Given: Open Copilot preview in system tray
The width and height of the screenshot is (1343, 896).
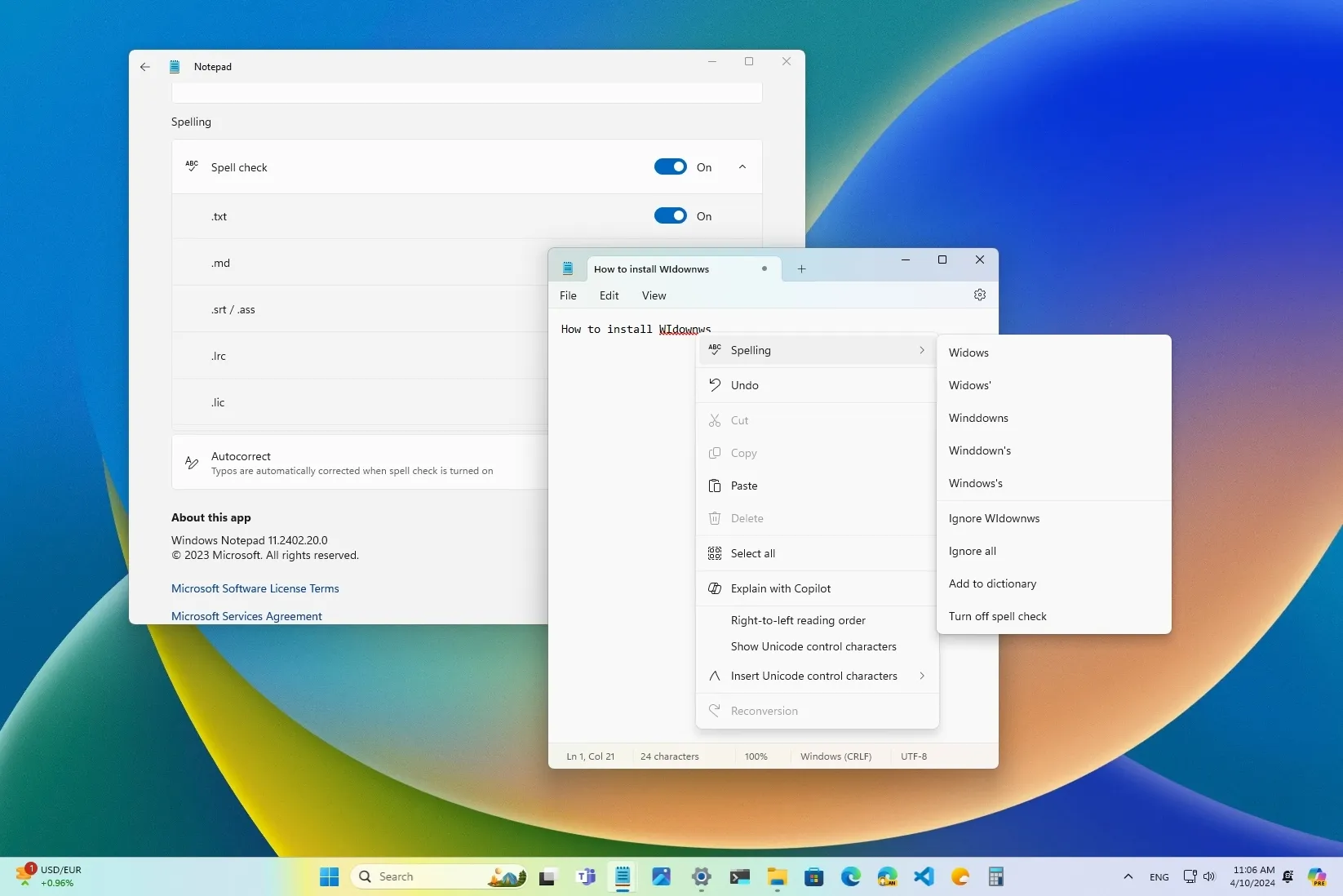Looking at the screenshot, I should coord(1317,877).
